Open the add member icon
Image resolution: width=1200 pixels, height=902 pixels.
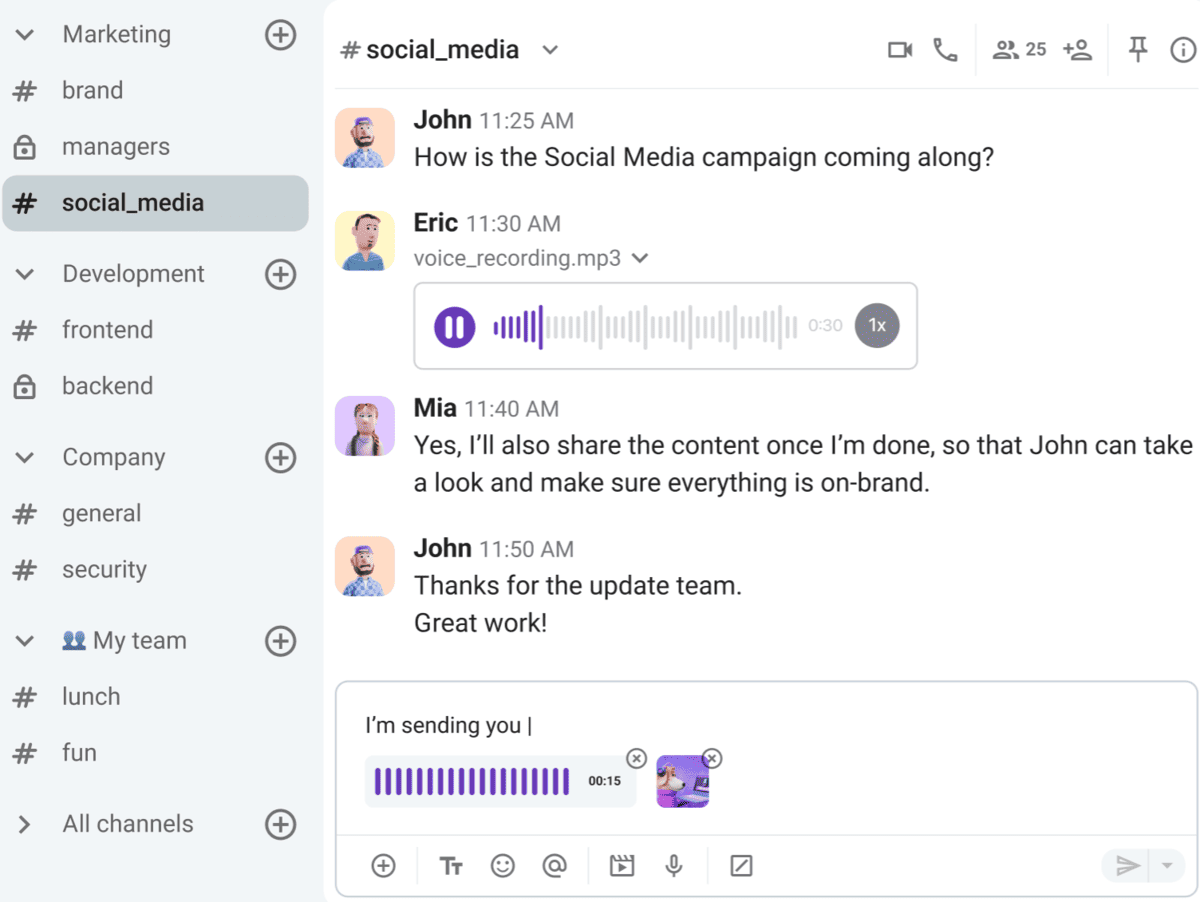click(x=1077, y=50)
